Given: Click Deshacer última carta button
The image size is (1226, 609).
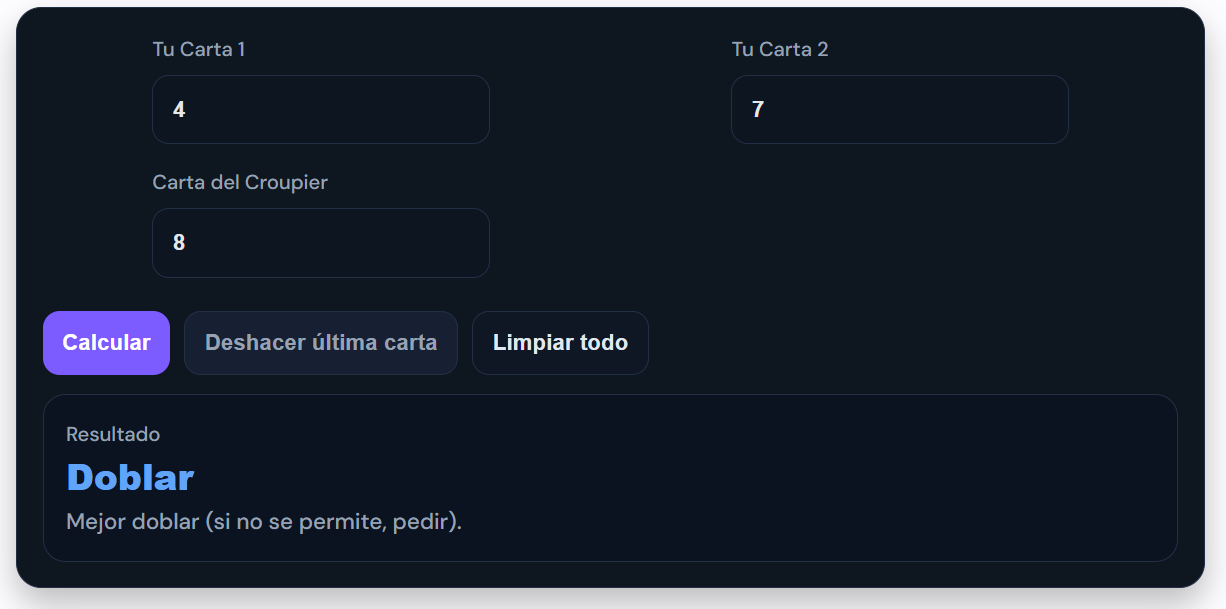Looking at the screenshot, I should pos(320,343).
